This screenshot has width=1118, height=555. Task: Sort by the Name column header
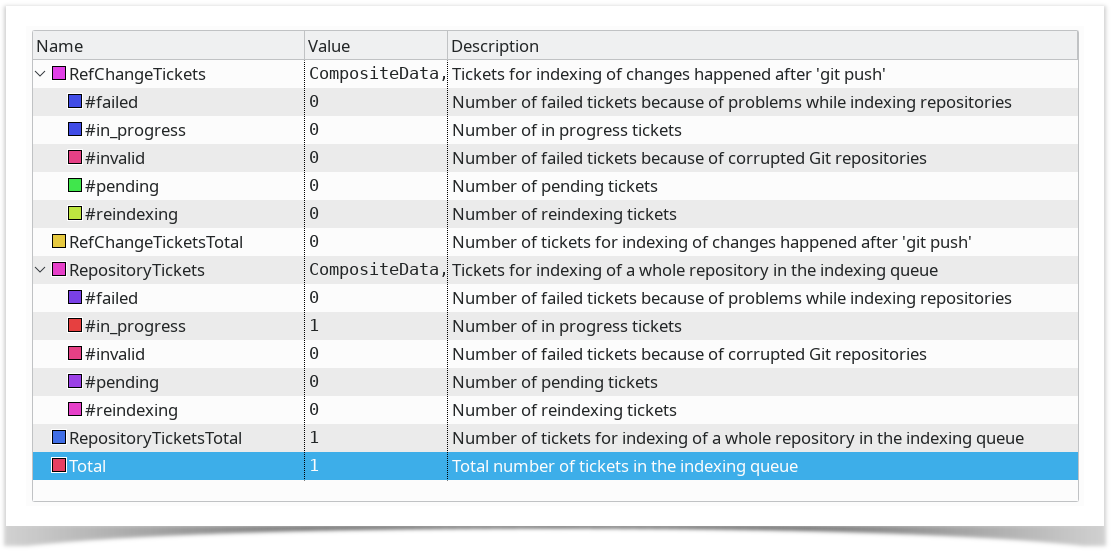point(169,46)
